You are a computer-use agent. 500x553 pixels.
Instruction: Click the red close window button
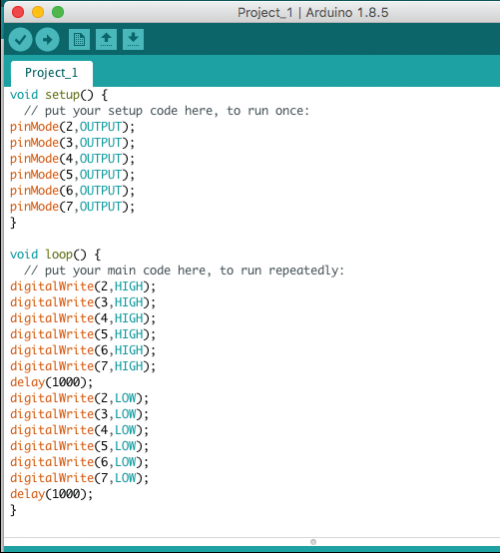tap(18, 12)
